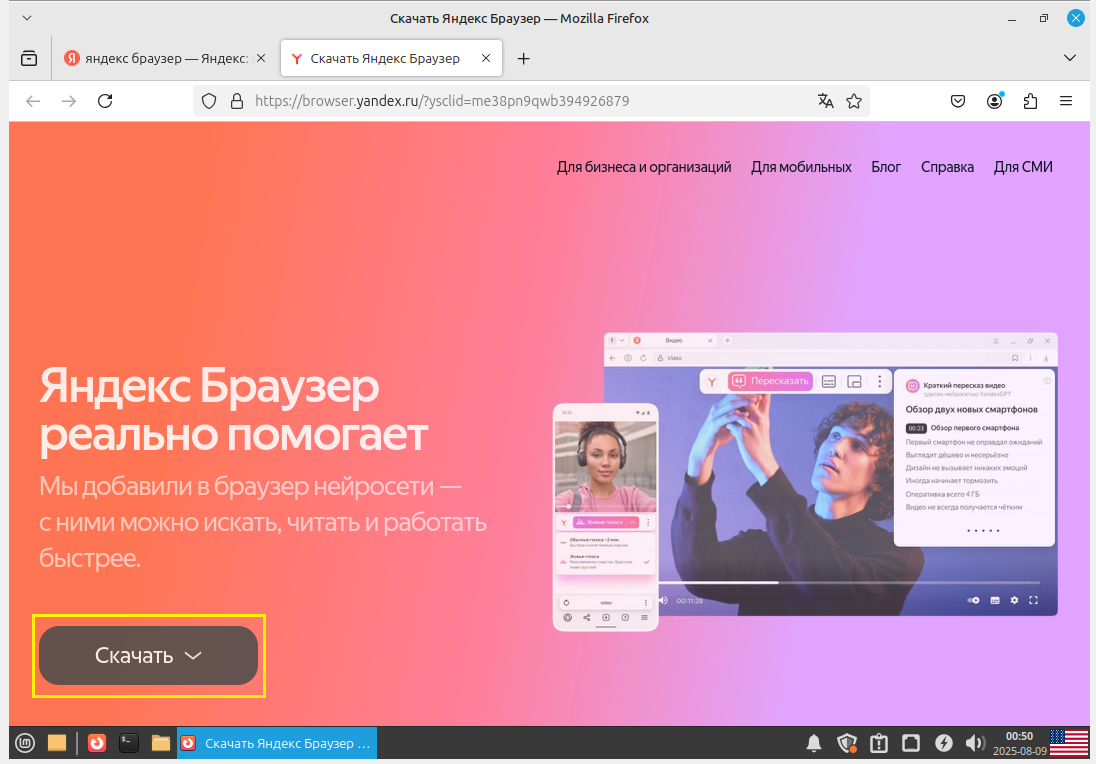Click the tracking protection shield icon
The image size is (1096, 764).
tap(207, 101)
